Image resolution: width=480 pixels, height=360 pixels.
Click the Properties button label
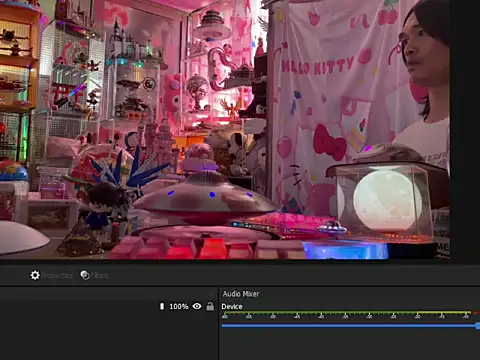click(57, 276)
